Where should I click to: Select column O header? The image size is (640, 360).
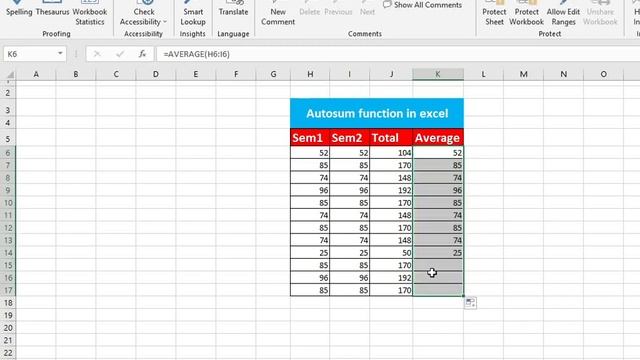coord(603,74)
